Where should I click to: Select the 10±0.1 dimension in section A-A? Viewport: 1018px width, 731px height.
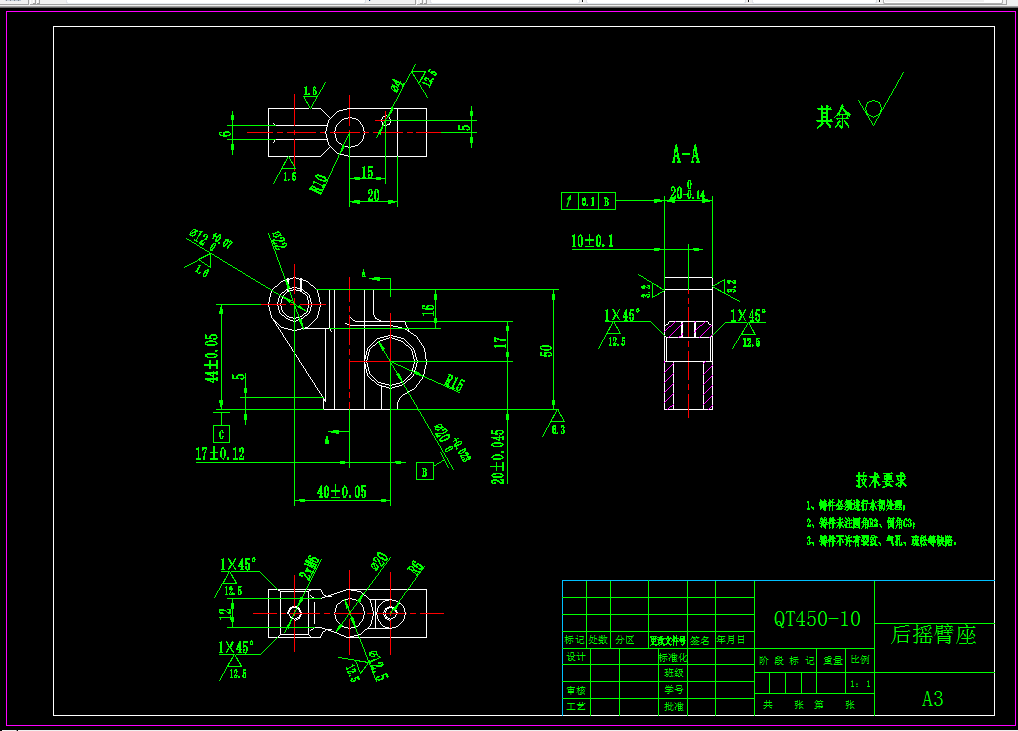[592, 241]
